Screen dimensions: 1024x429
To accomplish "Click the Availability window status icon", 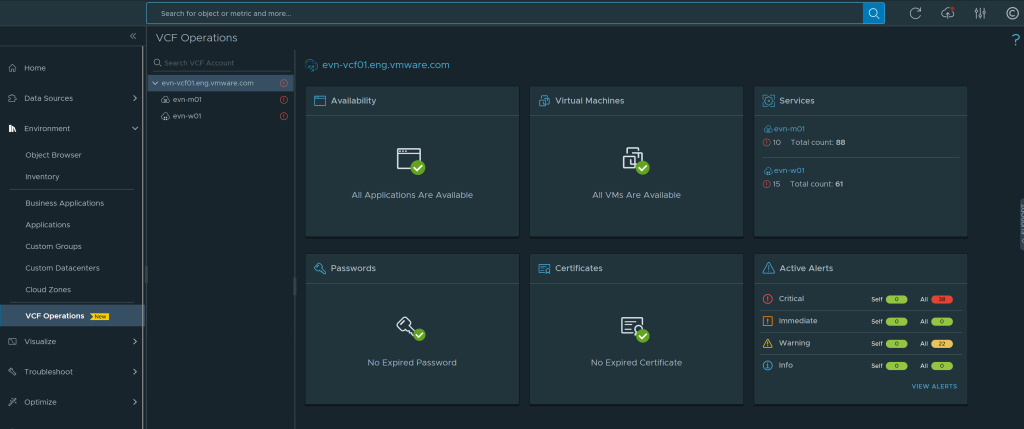I will tap(410, 160).
